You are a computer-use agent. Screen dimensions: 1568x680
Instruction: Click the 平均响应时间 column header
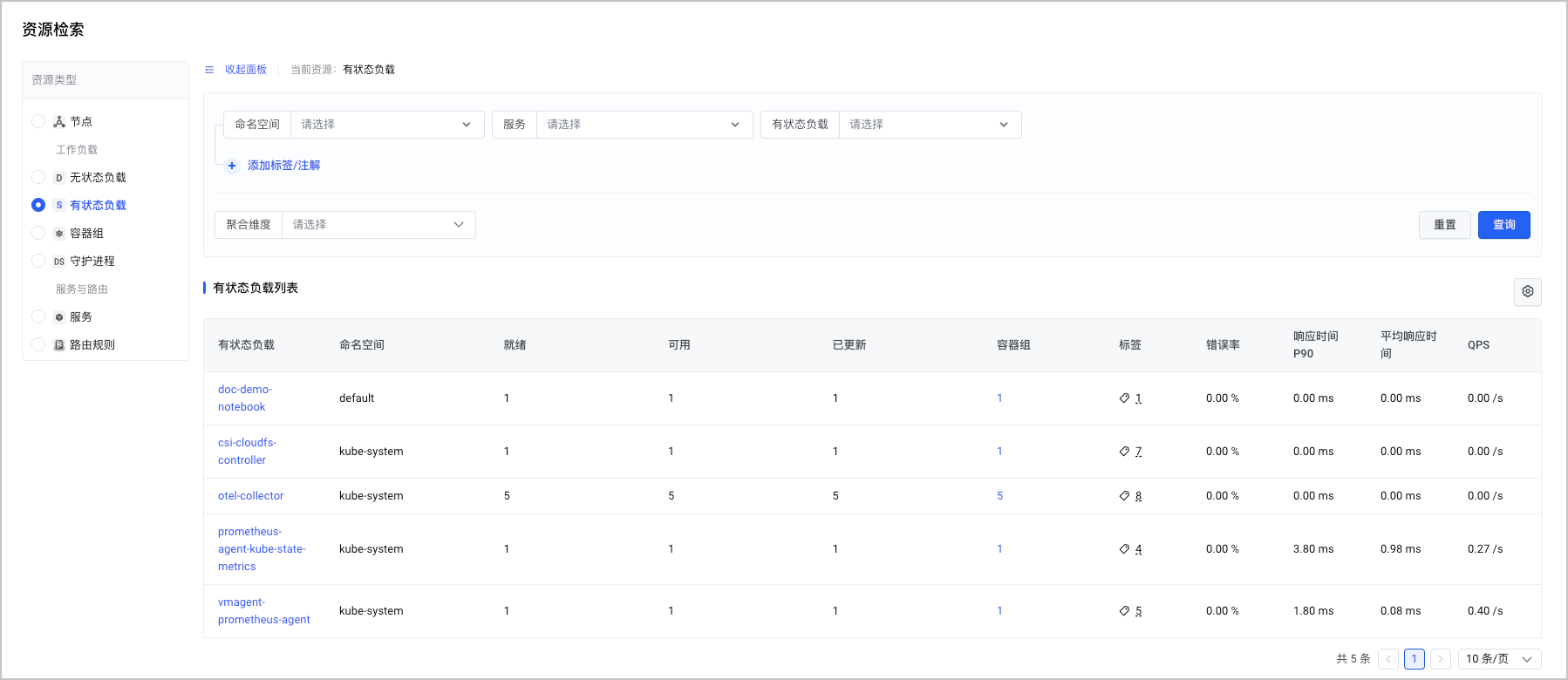(x=1408, y=345)
